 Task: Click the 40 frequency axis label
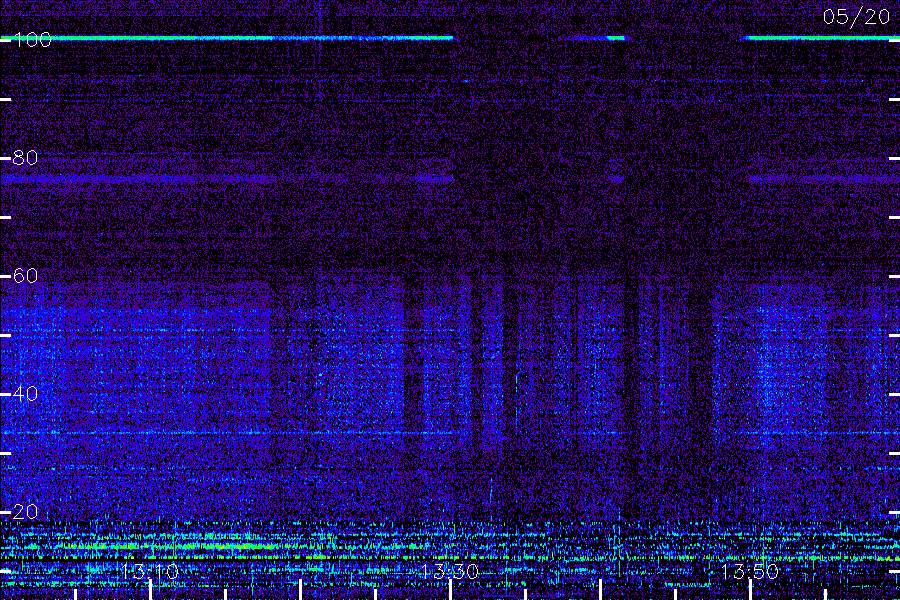pyautogui.click(x=25, y=394)
